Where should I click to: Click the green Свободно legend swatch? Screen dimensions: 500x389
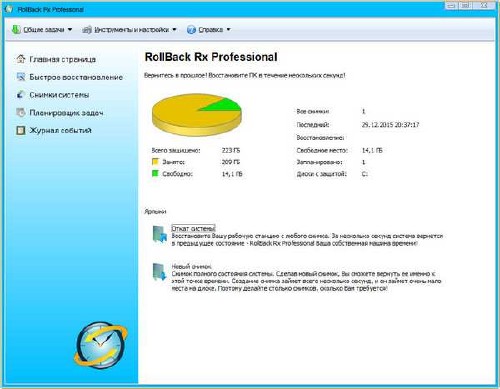point(155,173)
